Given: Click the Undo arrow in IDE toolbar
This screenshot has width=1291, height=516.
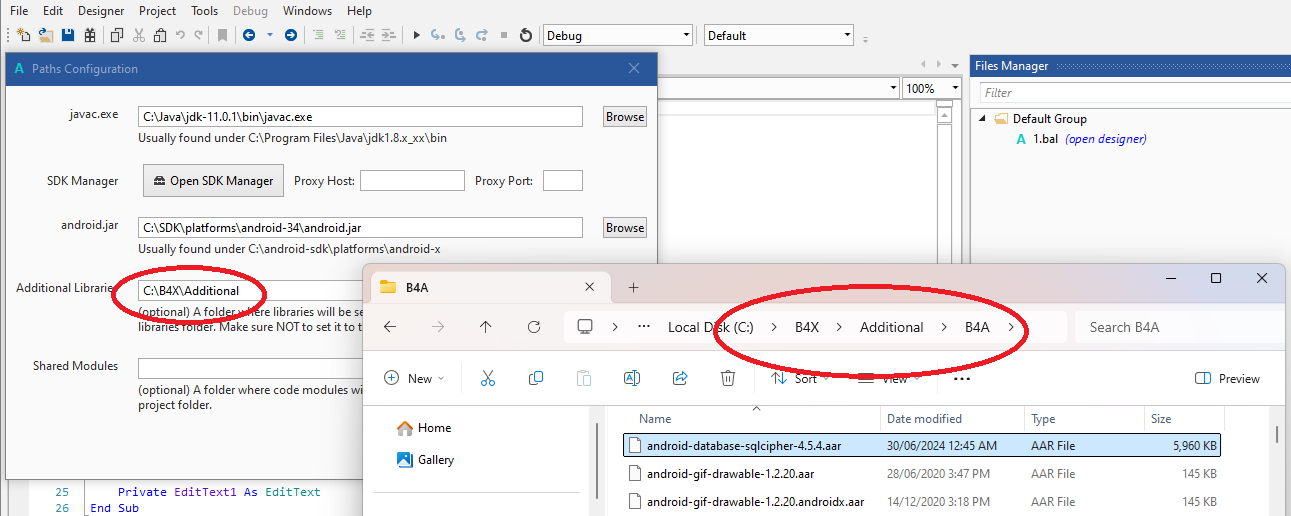Looking at the screenshot, I should [180, 35].
